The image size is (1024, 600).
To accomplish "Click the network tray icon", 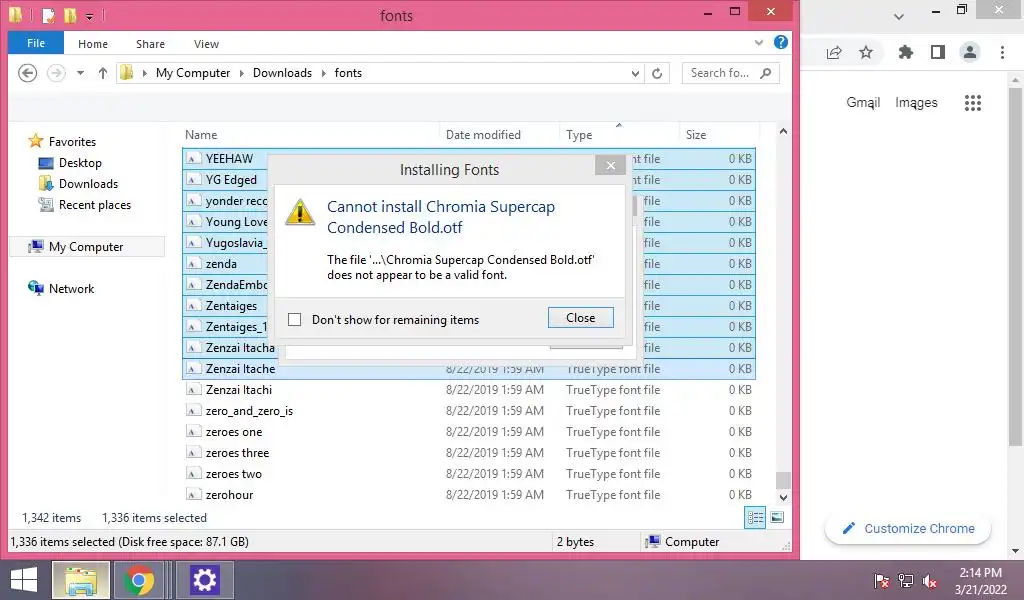I will pyautogui.click(x=906, y=580).
